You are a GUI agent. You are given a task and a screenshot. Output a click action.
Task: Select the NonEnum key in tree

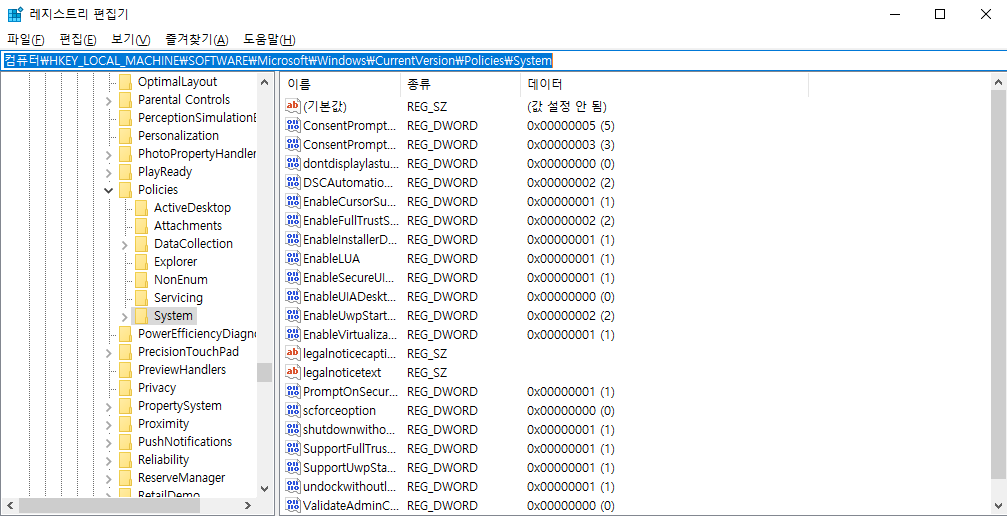[180, 280]
